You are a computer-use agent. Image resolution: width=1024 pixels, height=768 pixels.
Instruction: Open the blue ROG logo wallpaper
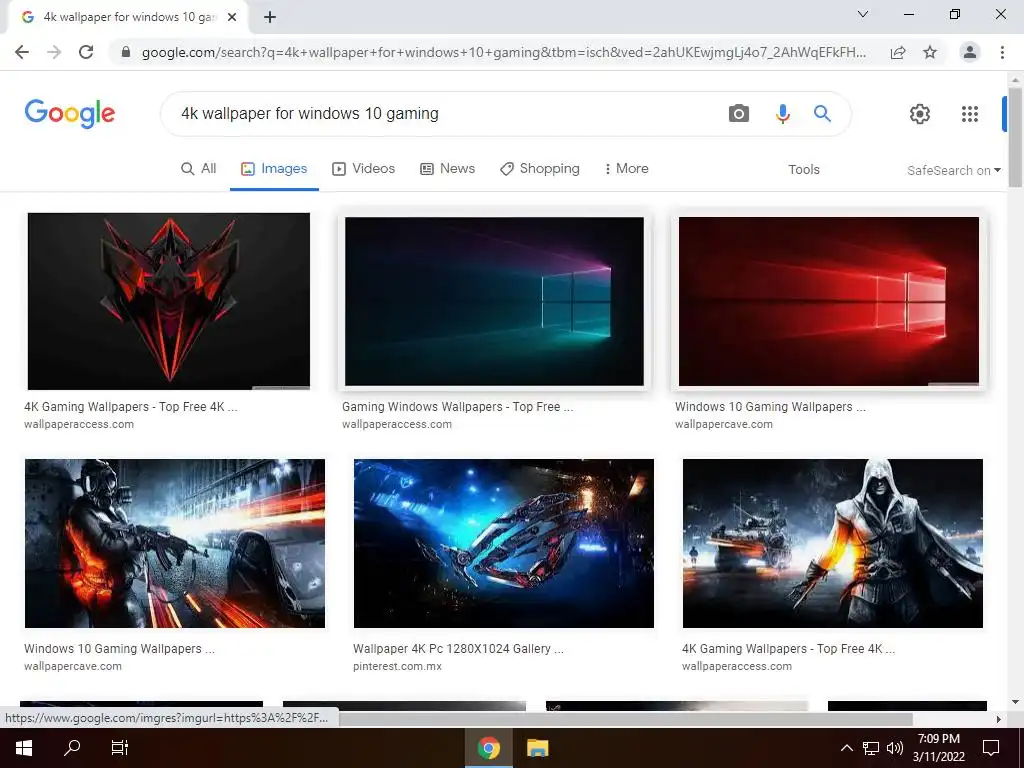point(504,543)
